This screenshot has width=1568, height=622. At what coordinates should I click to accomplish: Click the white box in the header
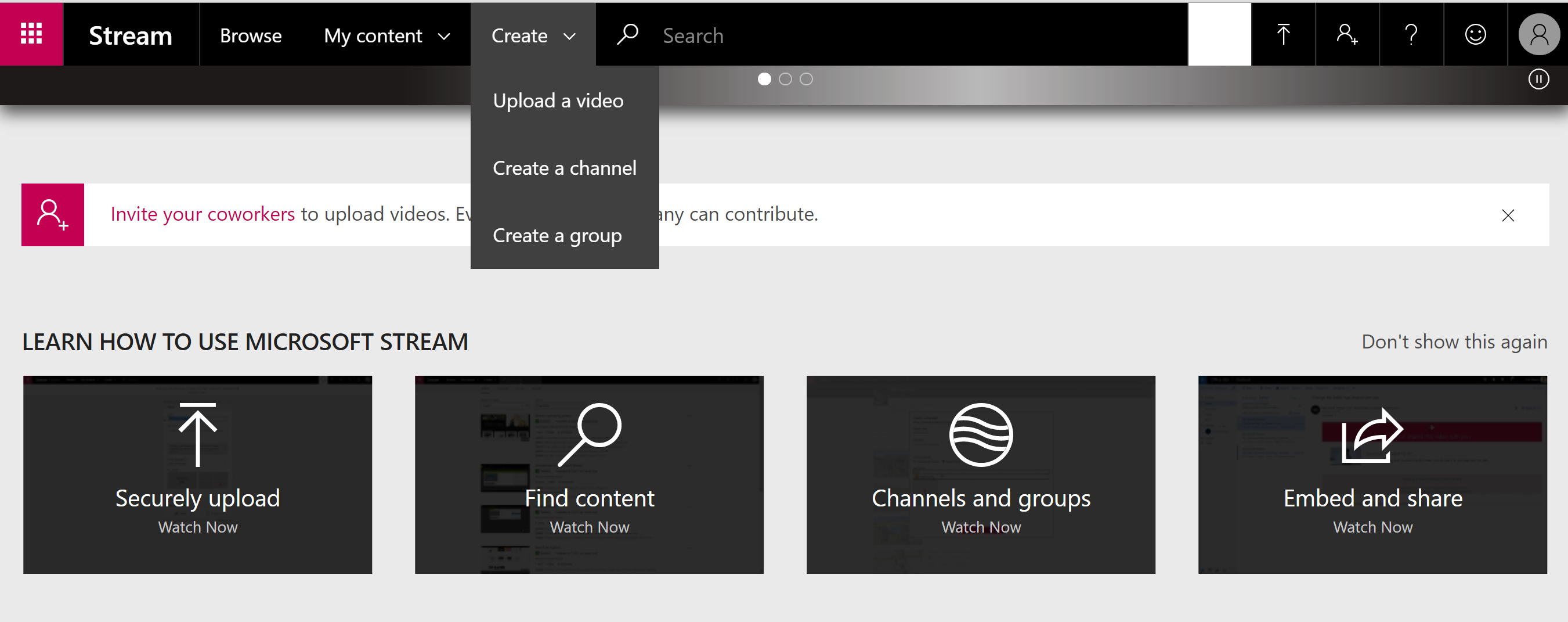pos(1220,34)
